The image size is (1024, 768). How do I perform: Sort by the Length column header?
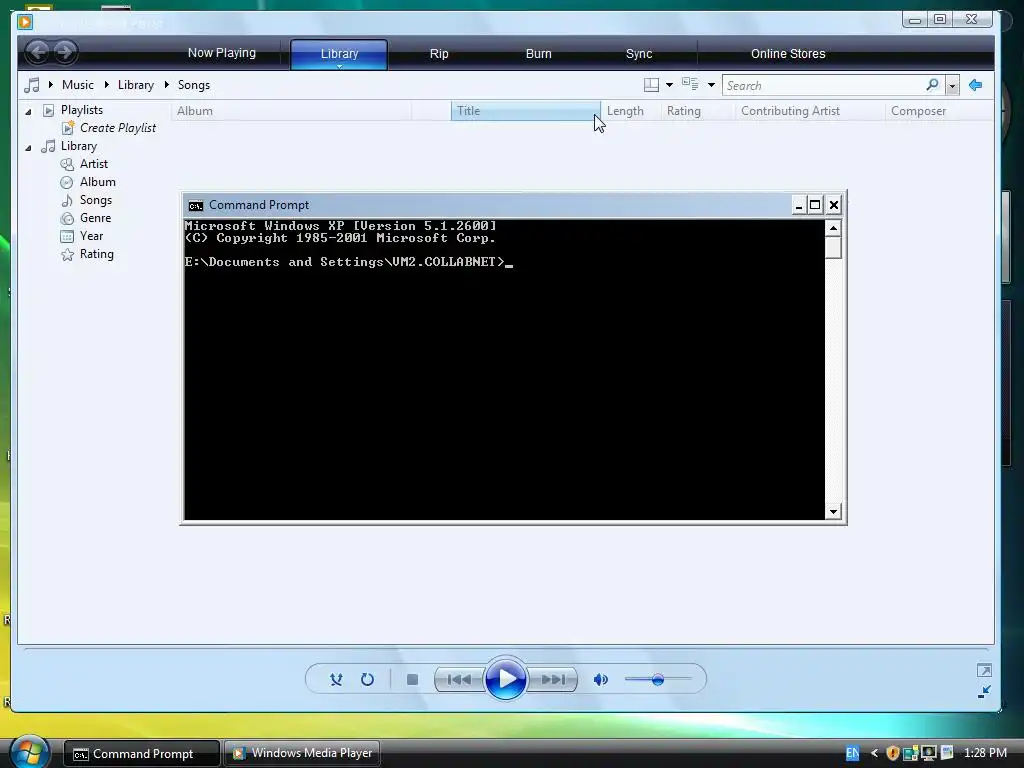(x=630, y=111)
